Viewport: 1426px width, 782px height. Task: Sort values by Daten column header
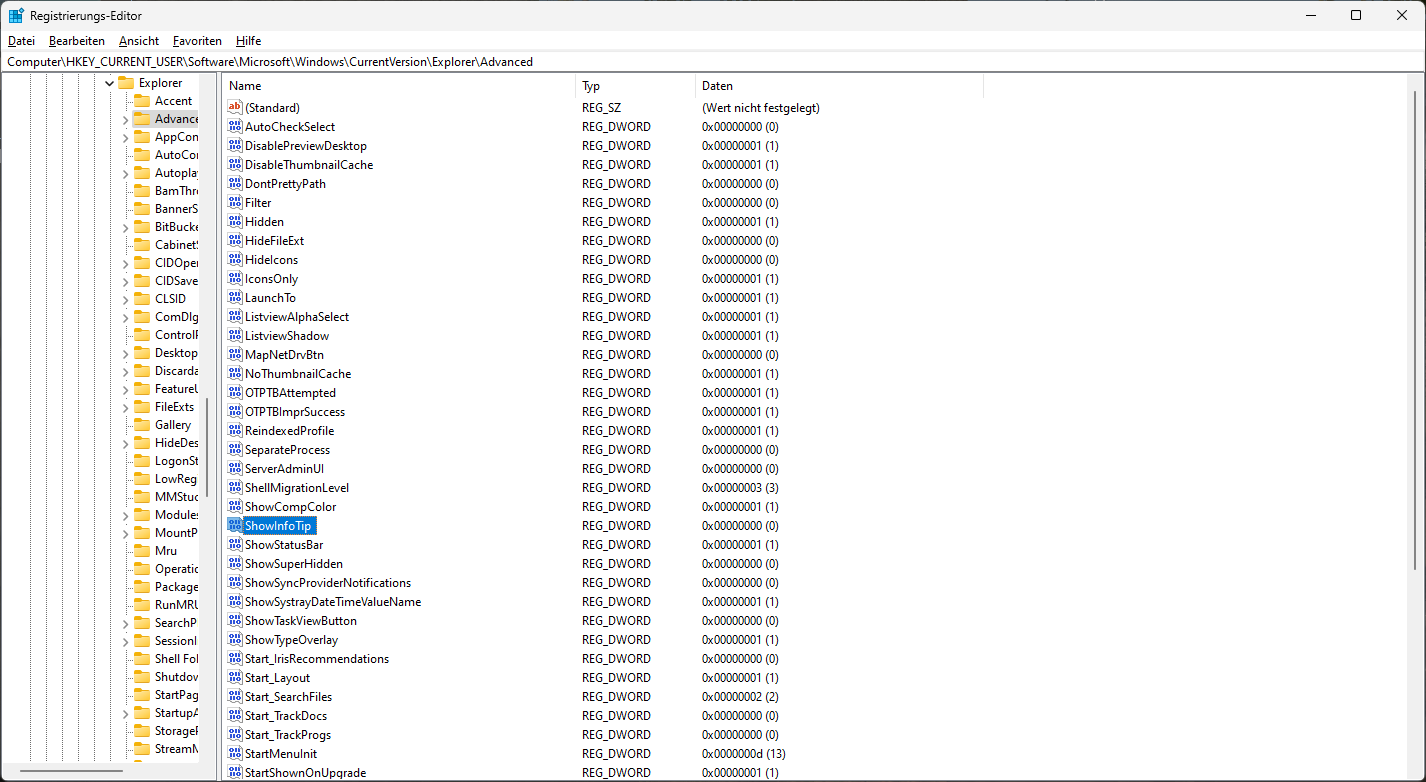click(x=839, y=86)
